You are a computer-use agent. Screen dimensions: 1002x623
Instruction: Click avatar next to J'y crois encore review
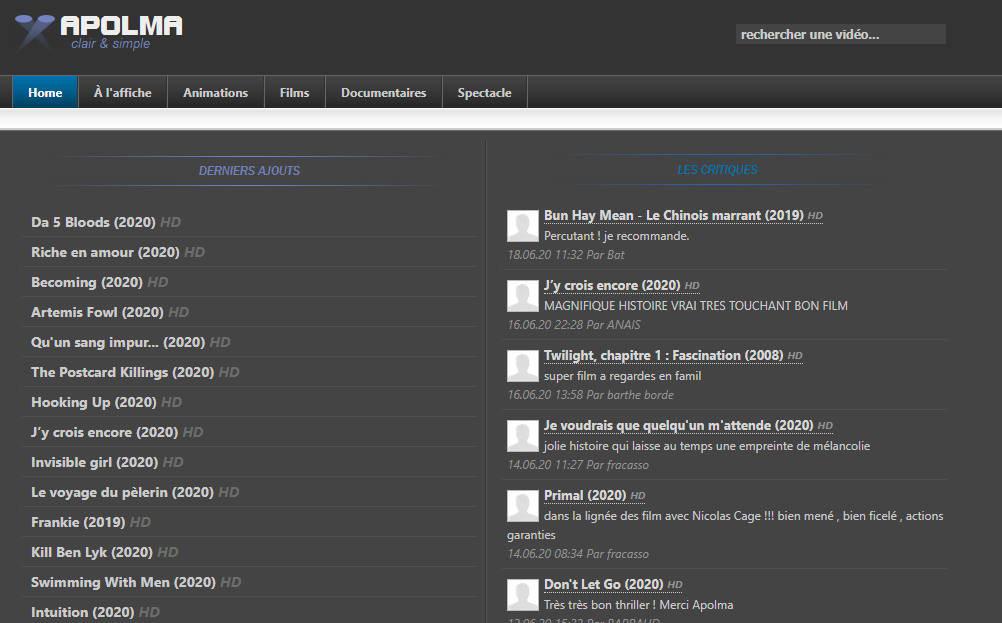[x=523, y=296]
